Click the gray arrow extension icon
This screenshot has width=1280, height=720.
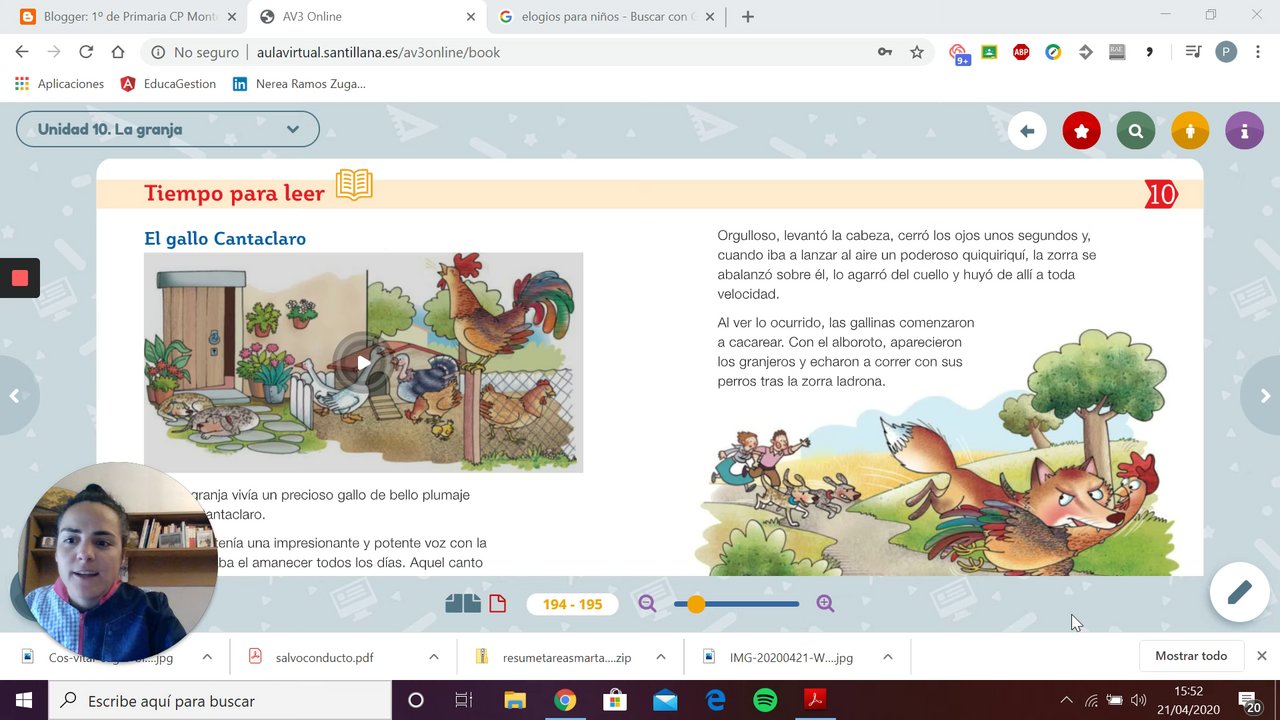1085,52
